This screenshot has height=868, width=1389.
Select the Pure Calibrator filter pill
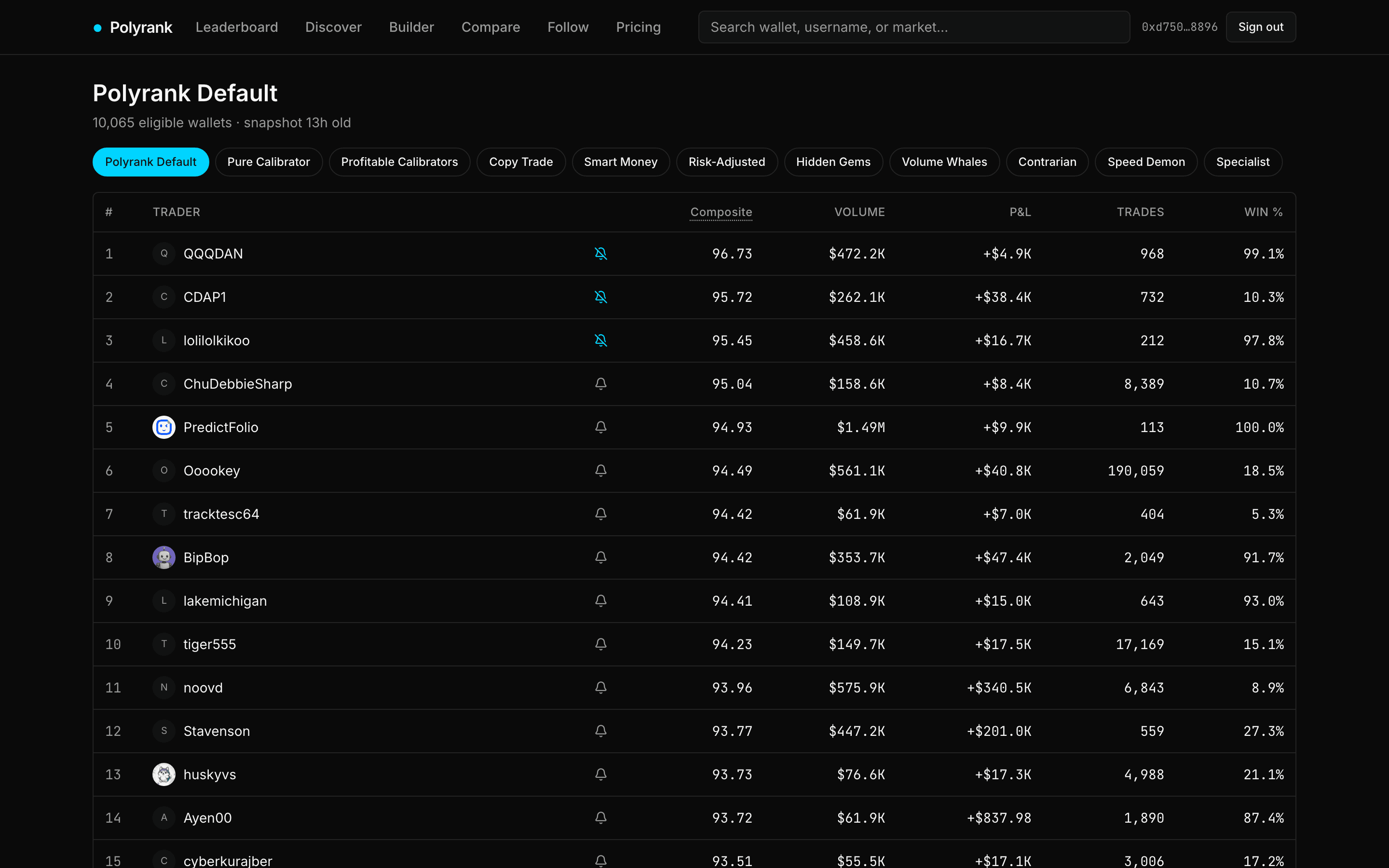[269, 162]
